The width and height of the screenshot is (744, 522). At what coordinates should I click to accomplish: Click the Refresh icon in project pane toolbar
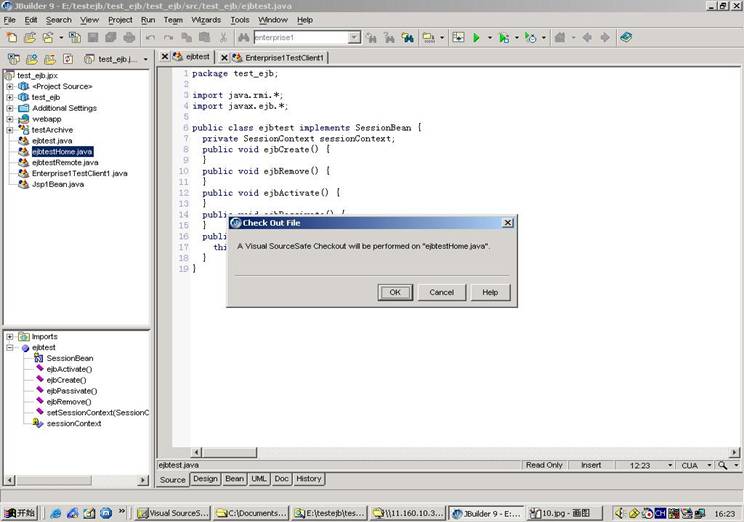coord(68,59)
